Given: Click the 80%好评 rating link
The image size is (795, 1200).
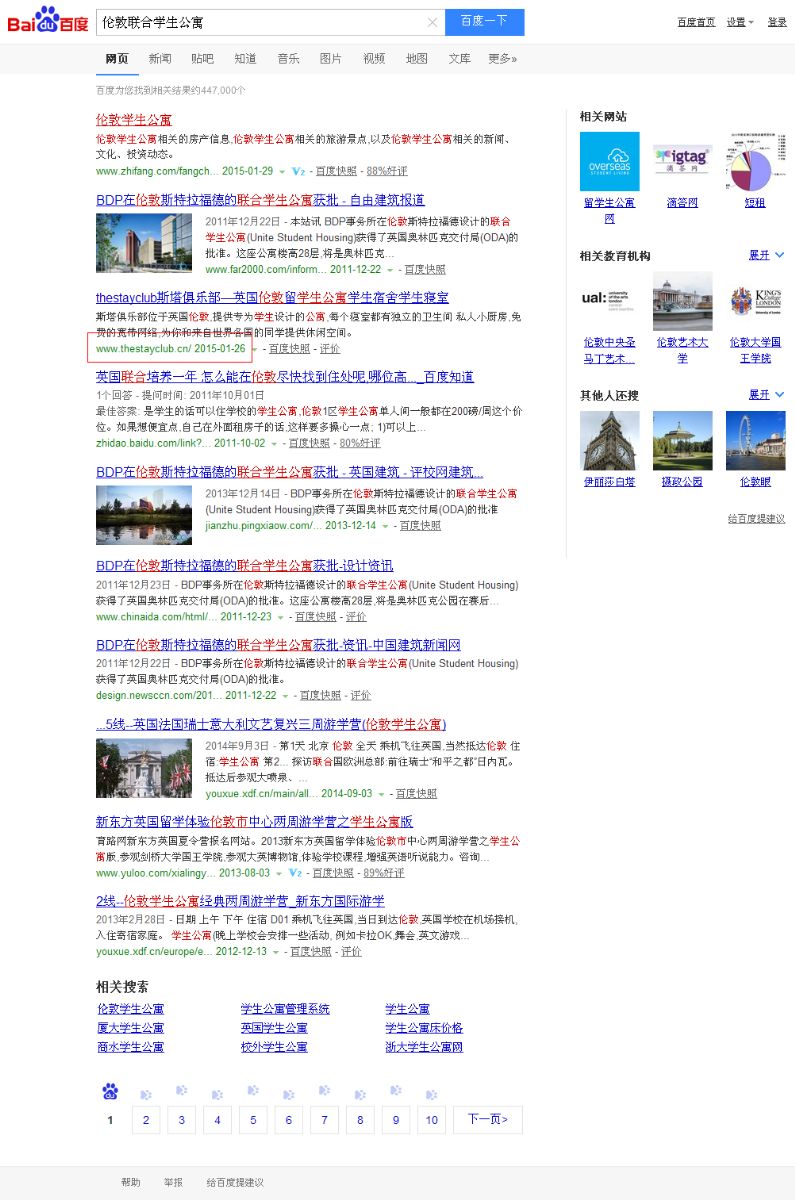Looking at the screenshot, I should point(360,443).
